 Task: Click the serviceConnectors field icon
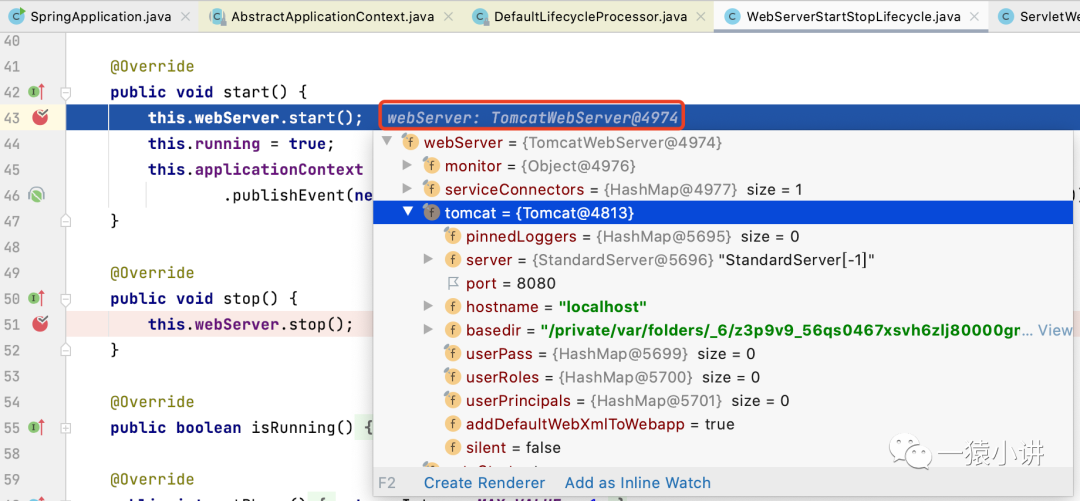(x=431, y=190)
